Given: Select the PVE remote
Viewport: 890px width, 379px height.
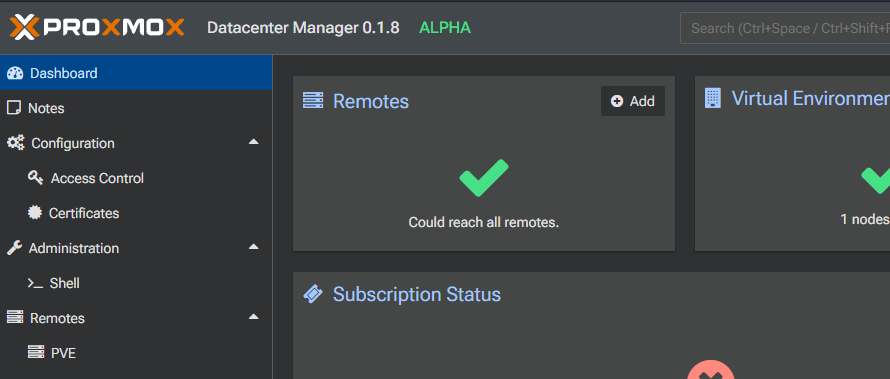Looking at the screenshot, I should tap(136, 352).
